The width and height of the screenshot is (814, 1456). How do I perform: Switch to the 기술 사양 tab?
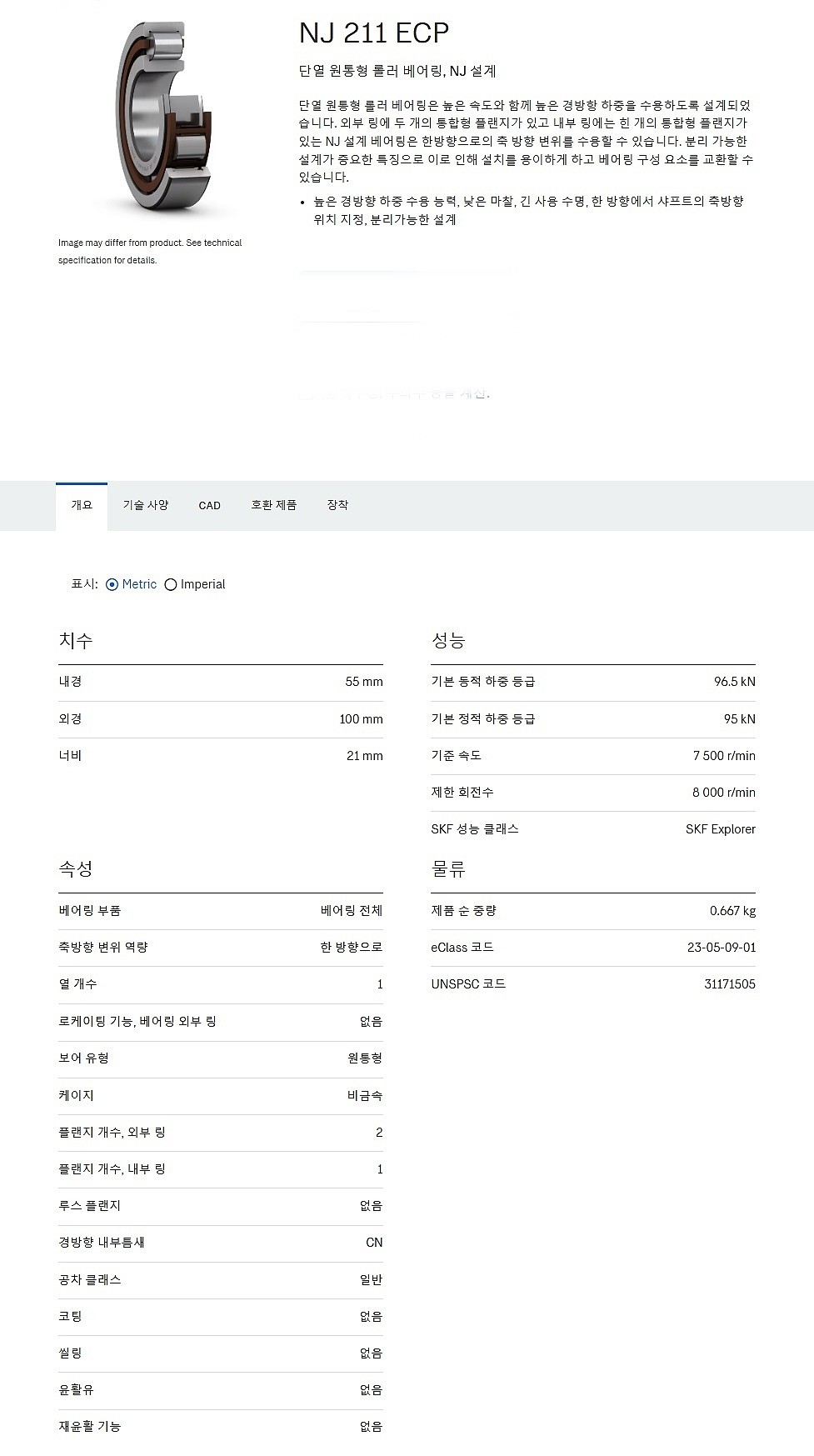pyautogui.click(x=146, y=505)
